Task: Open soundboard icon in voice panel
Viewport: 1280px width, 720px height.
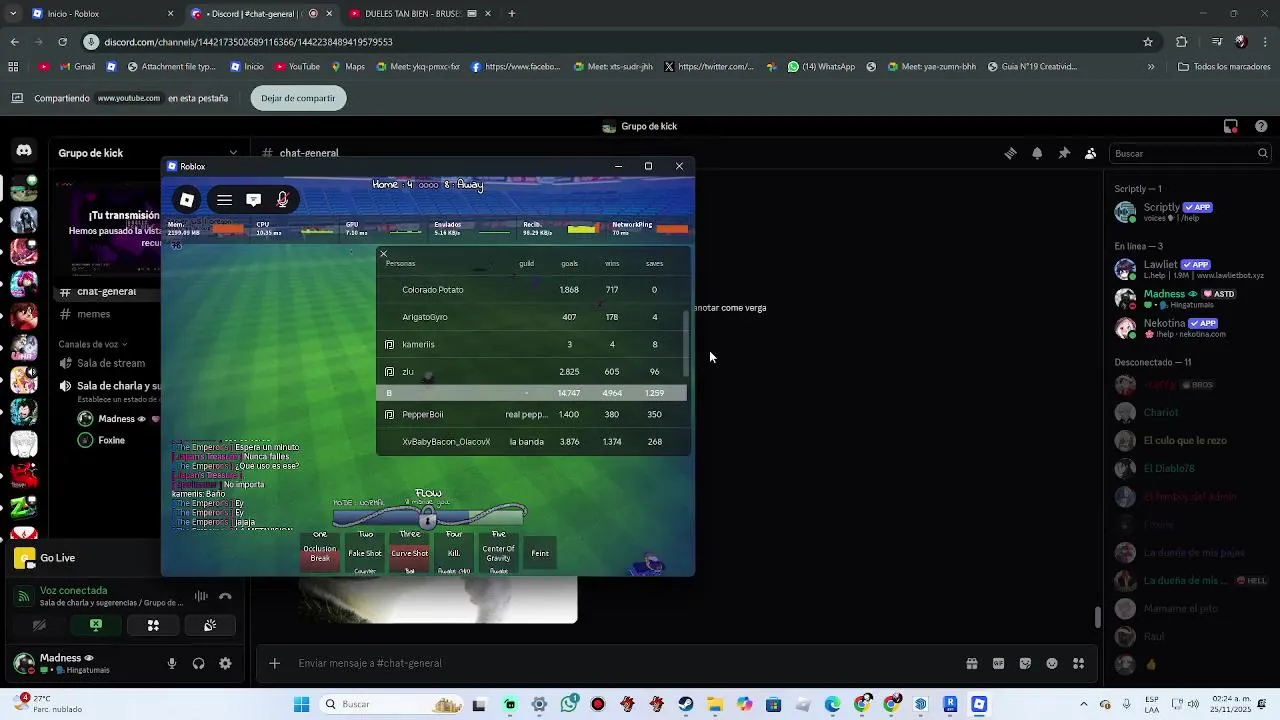Action: (210, 625)
